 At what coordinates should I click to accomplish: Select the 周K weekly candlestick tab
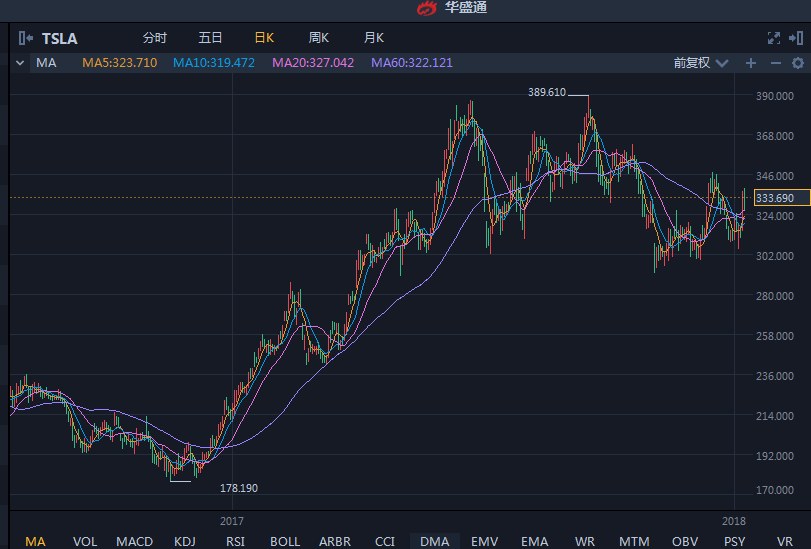click(319, 38)
